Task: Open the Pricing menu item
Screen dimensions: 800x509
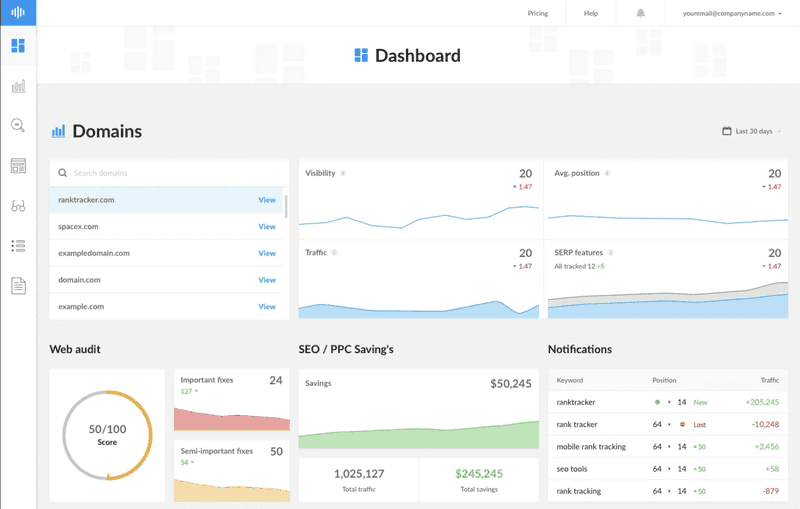Action: click(x=537, y=14)
